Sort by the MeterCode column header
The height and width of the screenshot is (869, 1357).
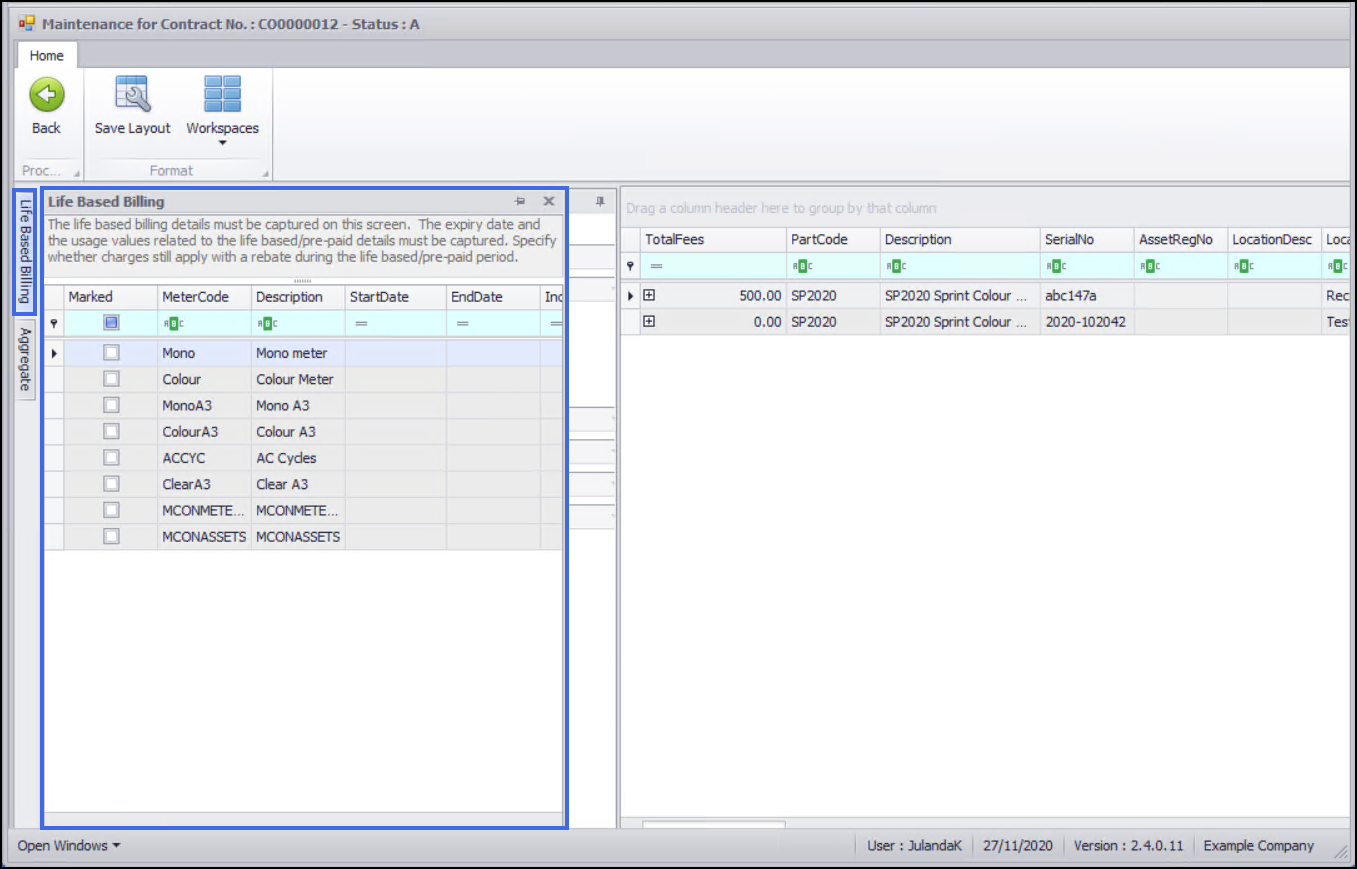pos(205,297)
